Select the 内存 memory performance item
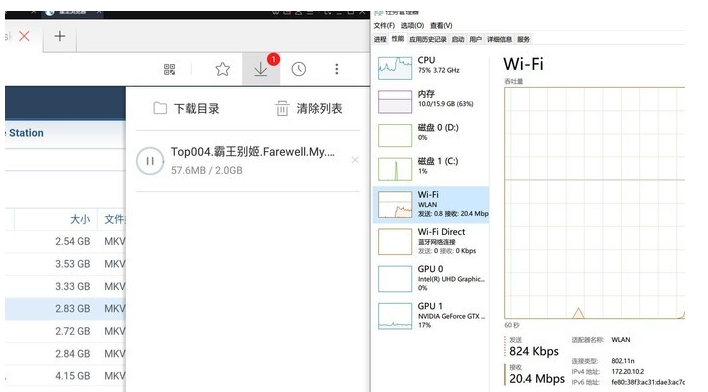The image size is (708, 392). (431, 101)
